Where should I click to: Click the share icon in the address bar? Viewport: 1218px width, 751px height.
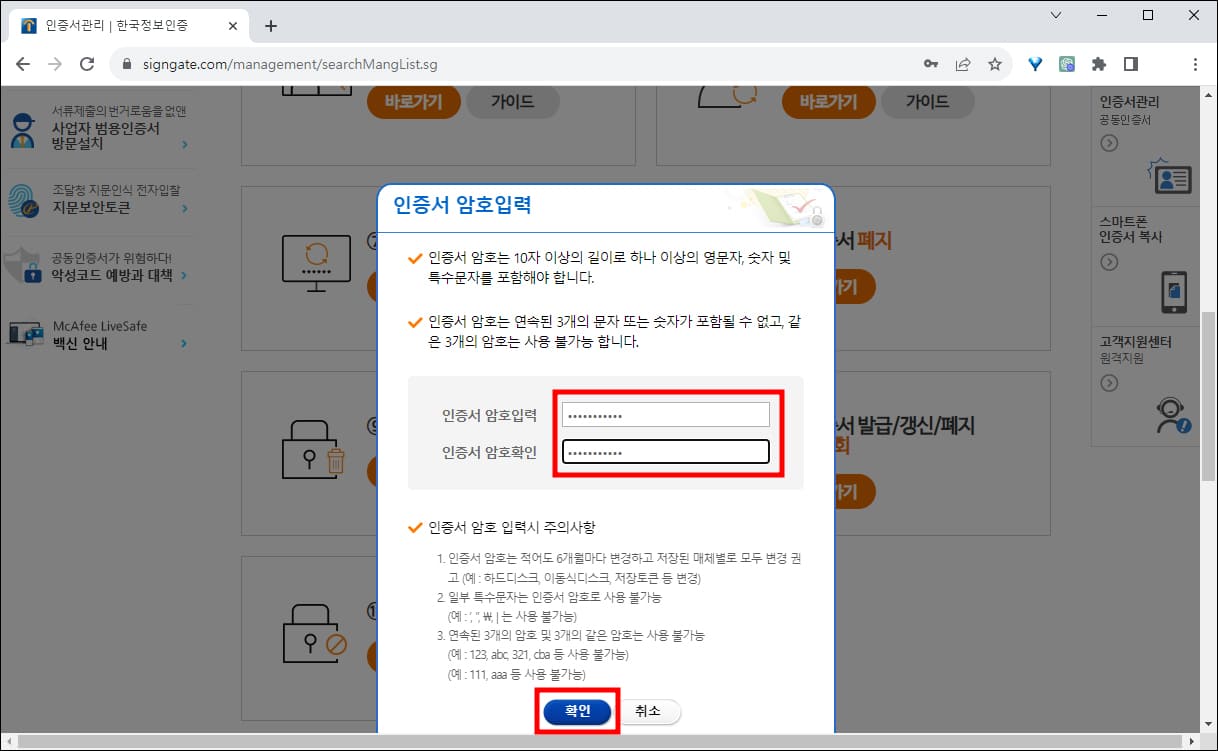[x=962, y=62]
